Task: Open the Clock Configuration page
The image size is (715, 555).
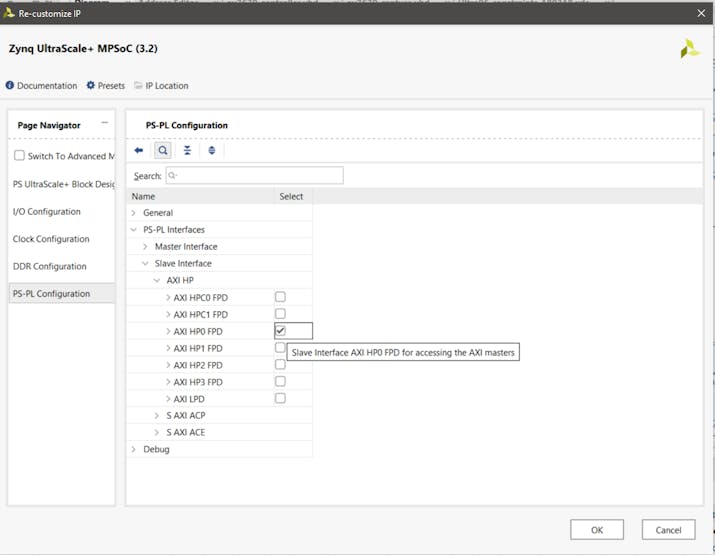Action: click(51, 239)
